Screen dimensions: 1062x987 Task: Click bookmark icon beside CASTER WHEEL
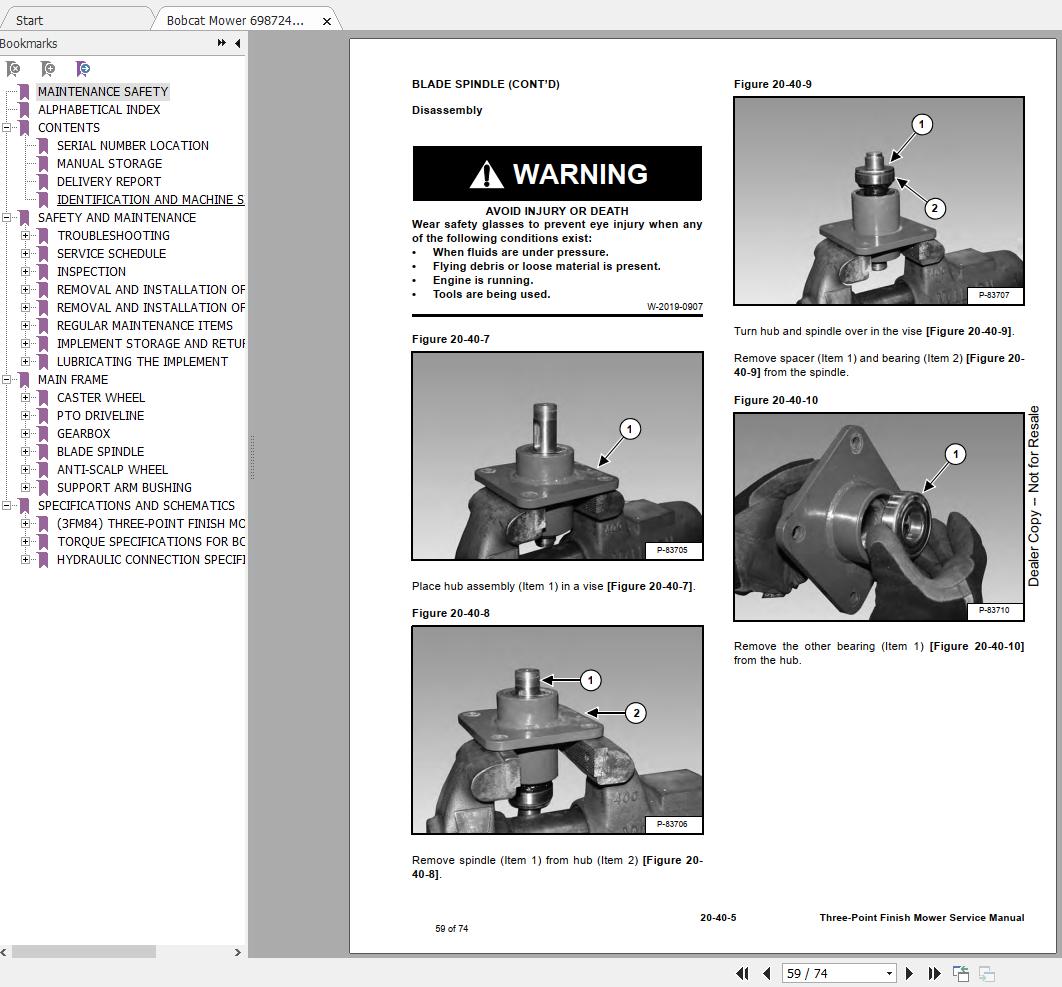(43, 398)
